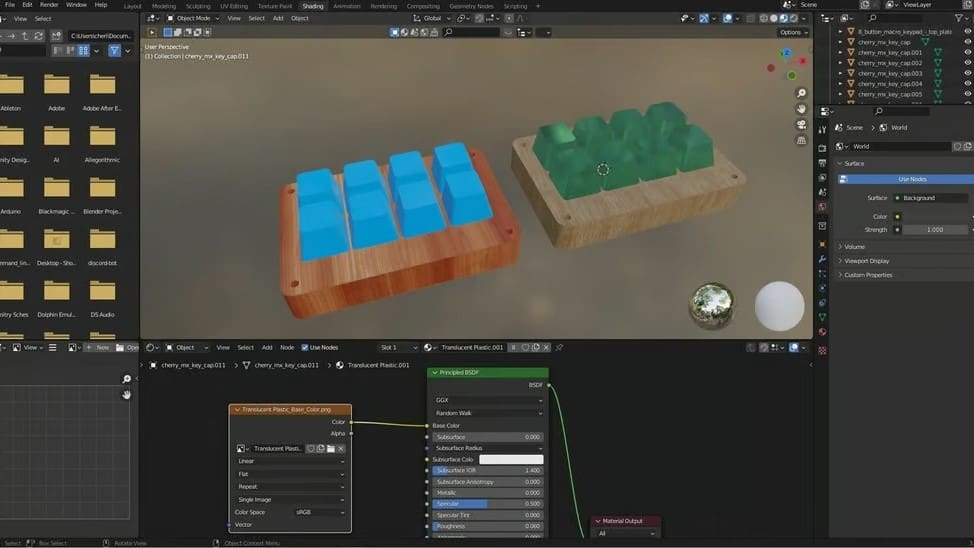
Task: Open the Texture properties checker tab
Action: point(822,350)
